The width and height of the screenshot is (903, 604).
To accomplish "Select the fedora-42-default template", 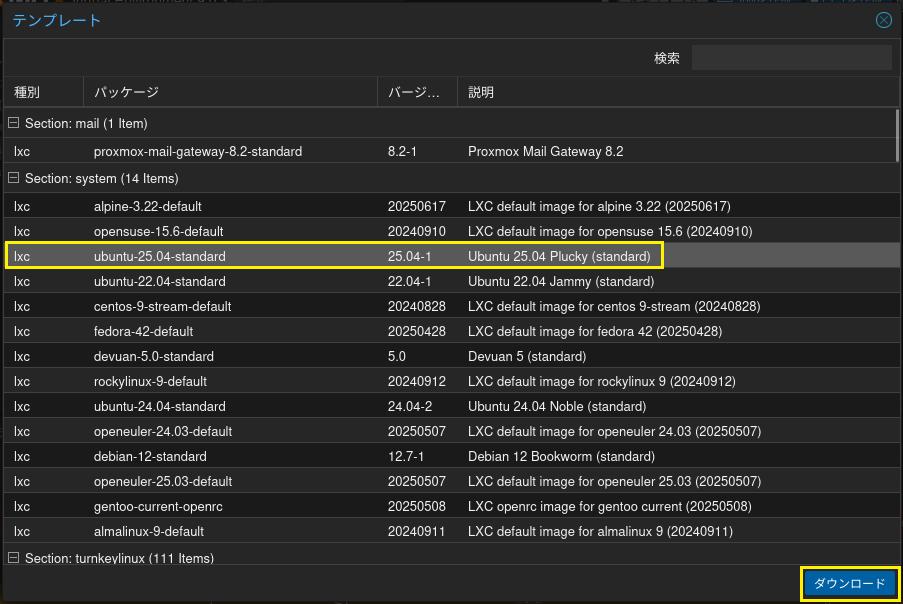I will [450, 331].
